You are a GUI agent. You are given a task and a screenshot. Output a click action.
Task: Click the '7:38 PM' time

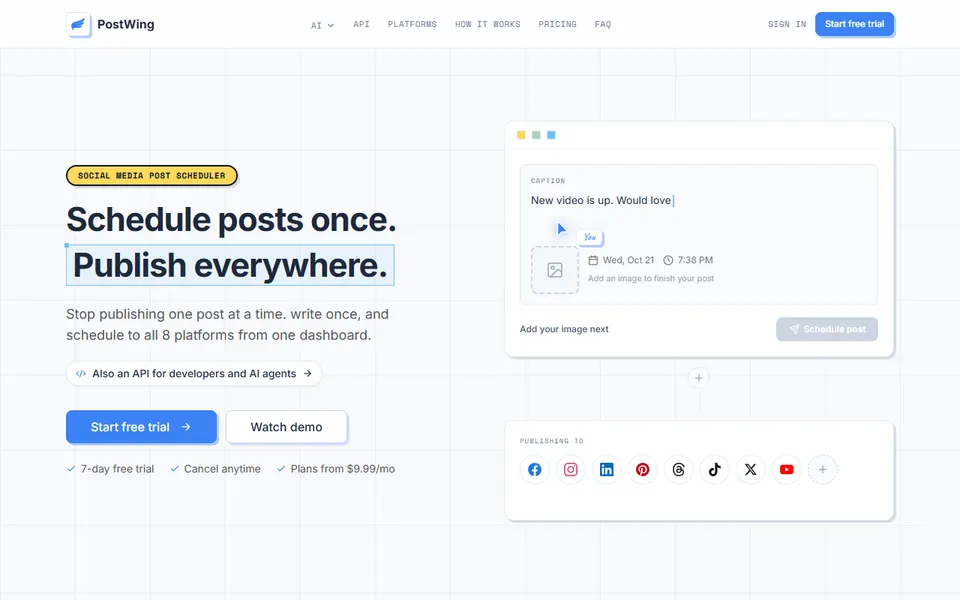click(x=695, y=260)
